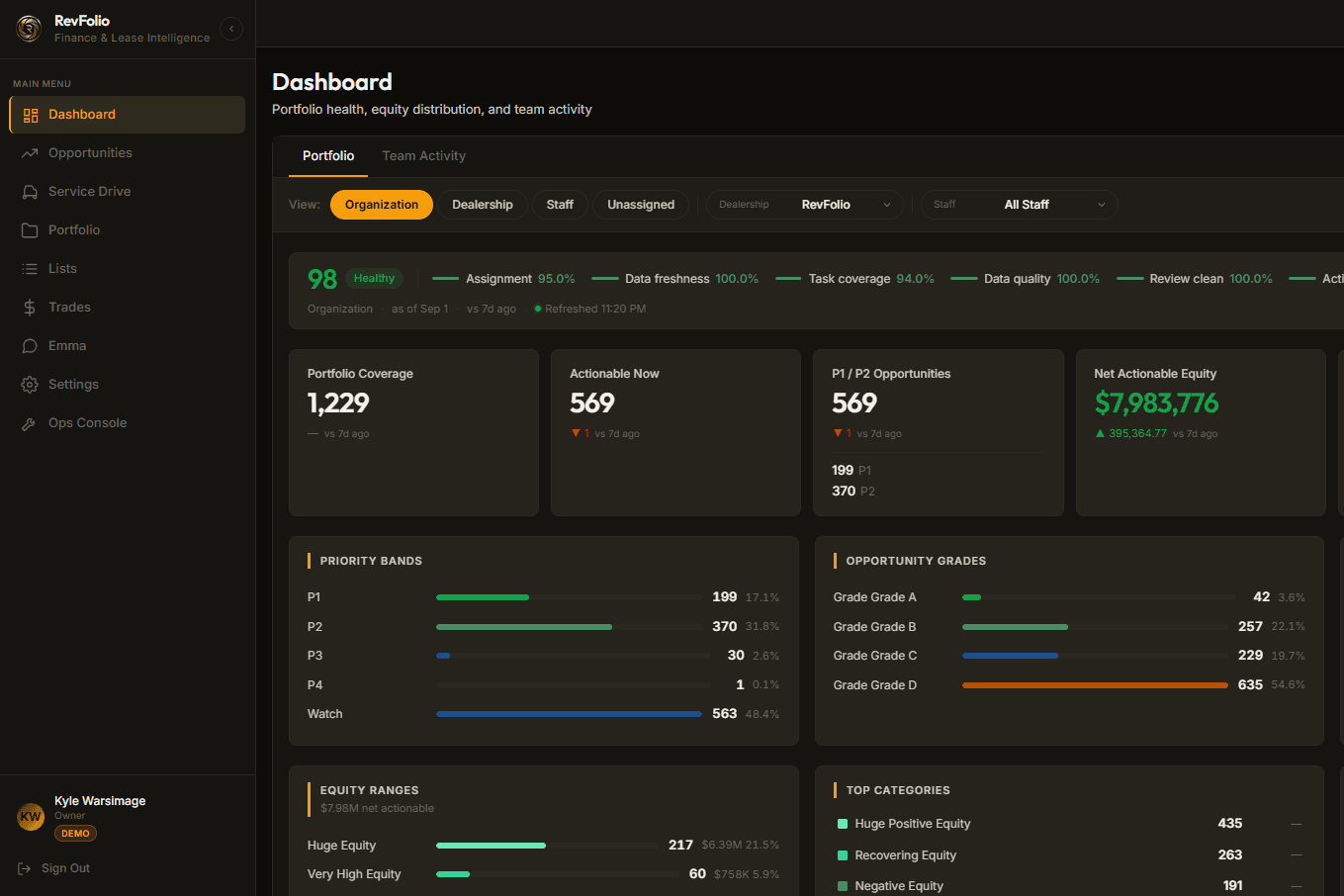
Task: Select the Unassigned view option
Action: point(641,205)
